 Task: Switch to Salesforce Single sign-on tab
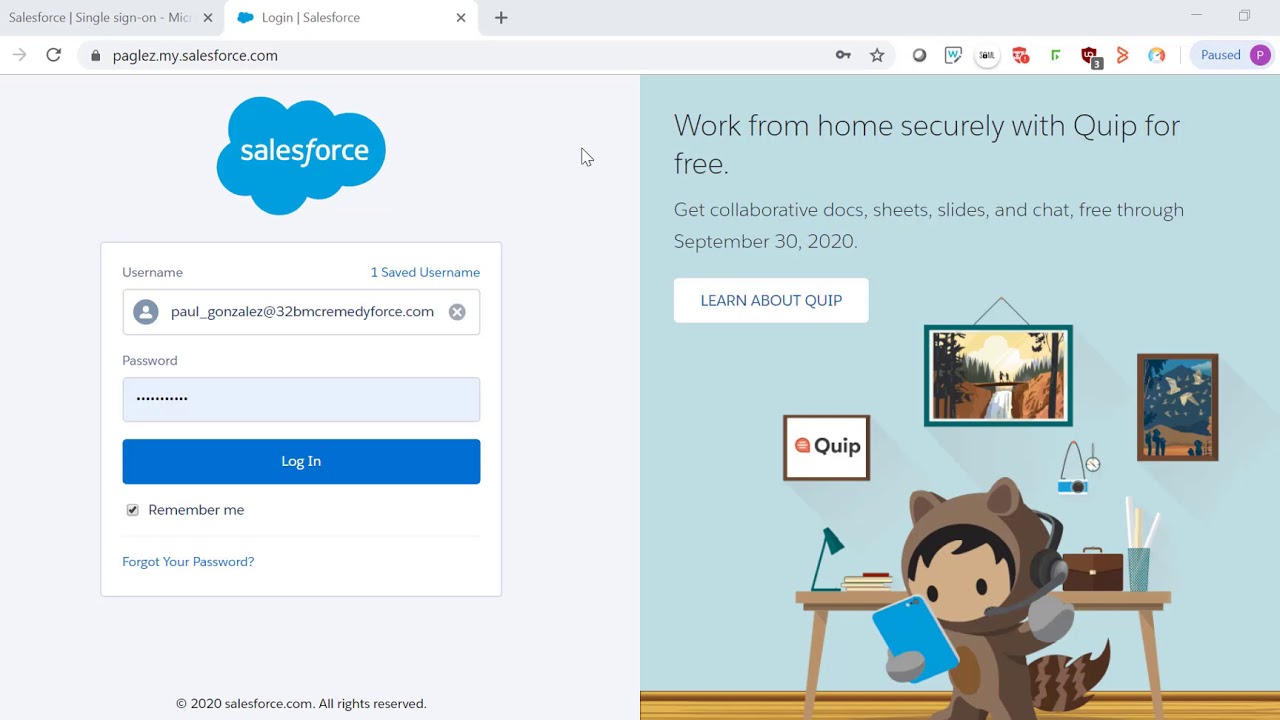point(100,17)
